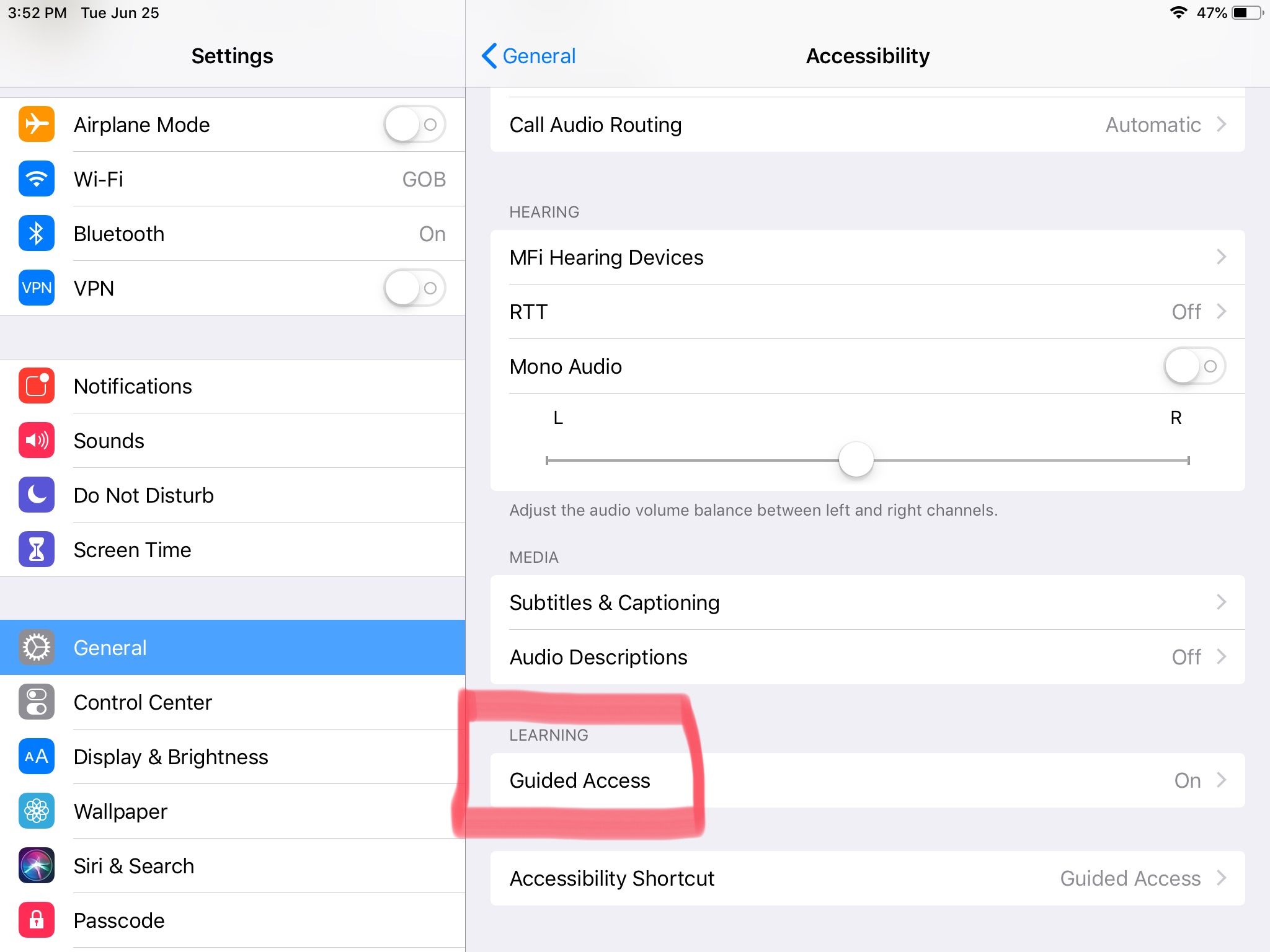Tap the Notifications icon in sidebar
Screen dimensions: 1270x952
(37, 386)
